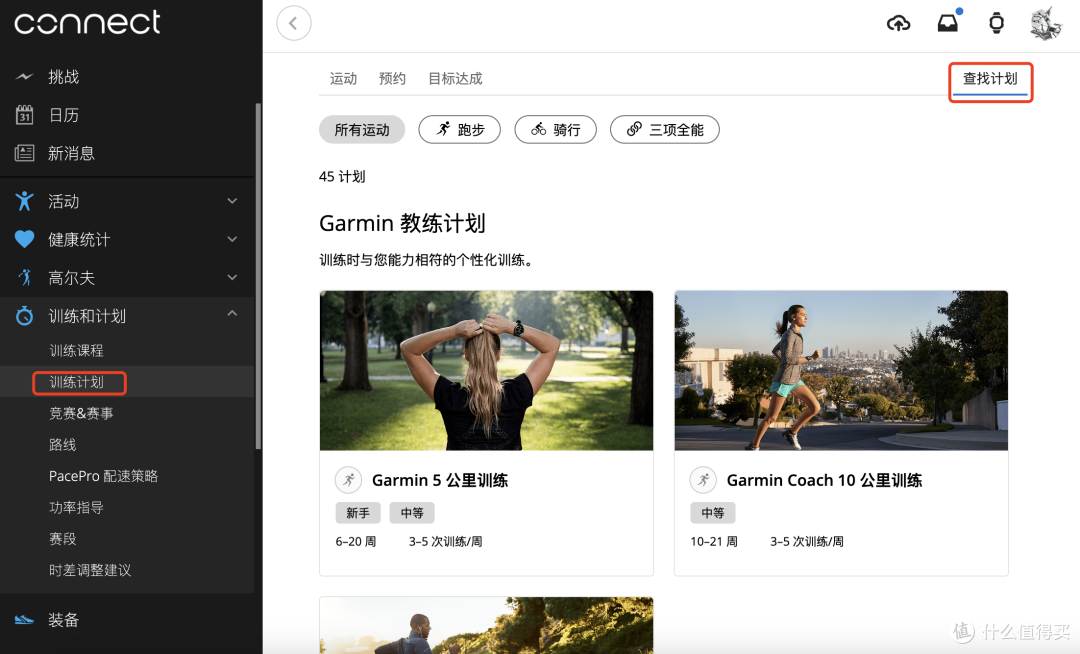Click the 新手 tag on 5 公里 card
The image size is (1080, 654).
click(x=358, y=513)
